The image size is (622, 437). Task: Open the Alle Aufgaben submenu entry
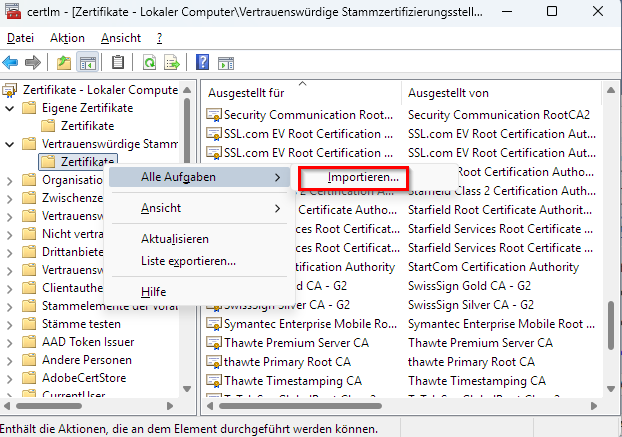(x=178, y=177)
